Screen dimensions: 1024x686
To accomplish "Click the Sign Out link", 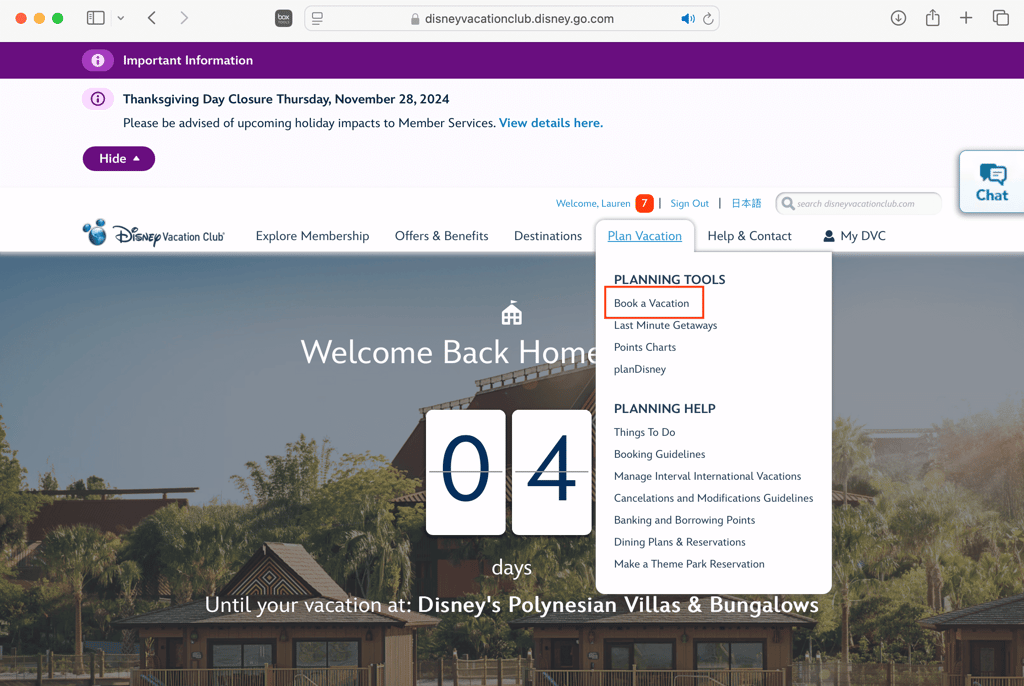I will click(689, 203).
